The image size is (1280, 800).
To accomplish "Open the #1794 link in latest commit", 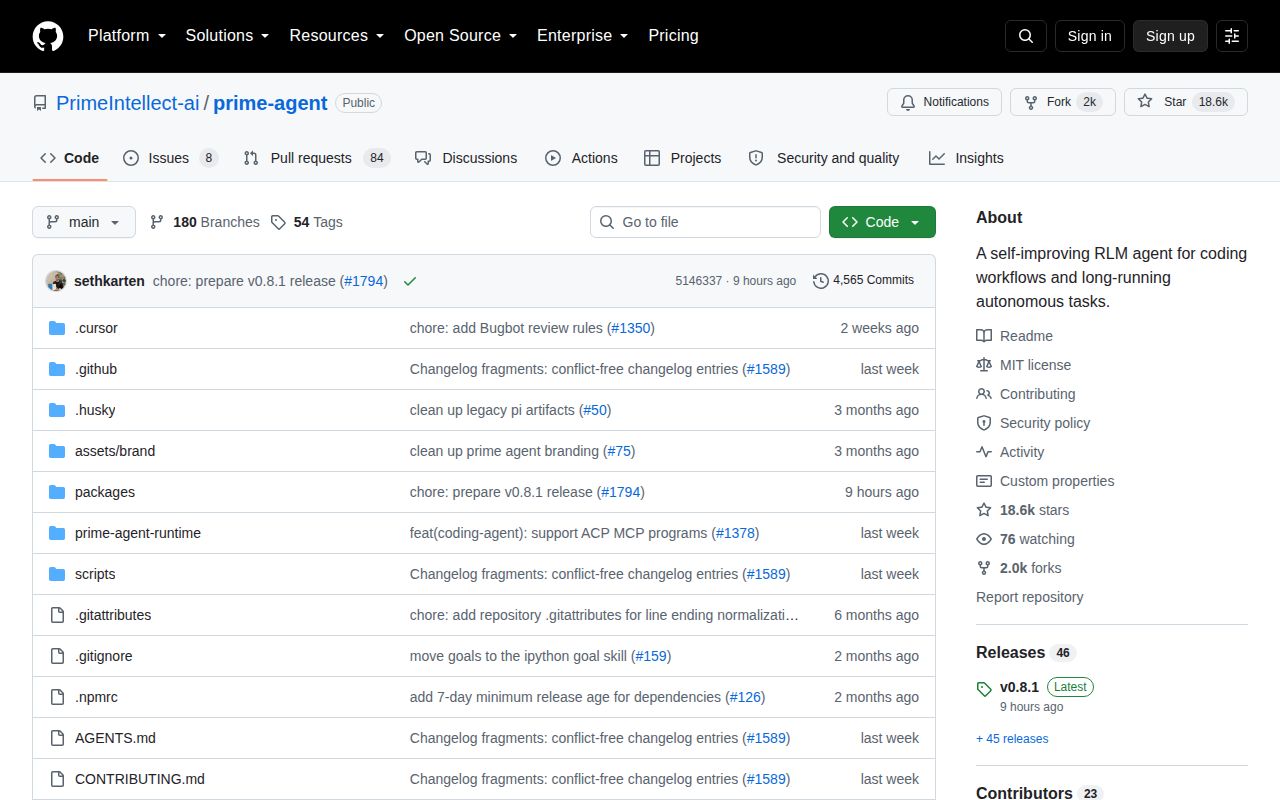I will point(364,281).
